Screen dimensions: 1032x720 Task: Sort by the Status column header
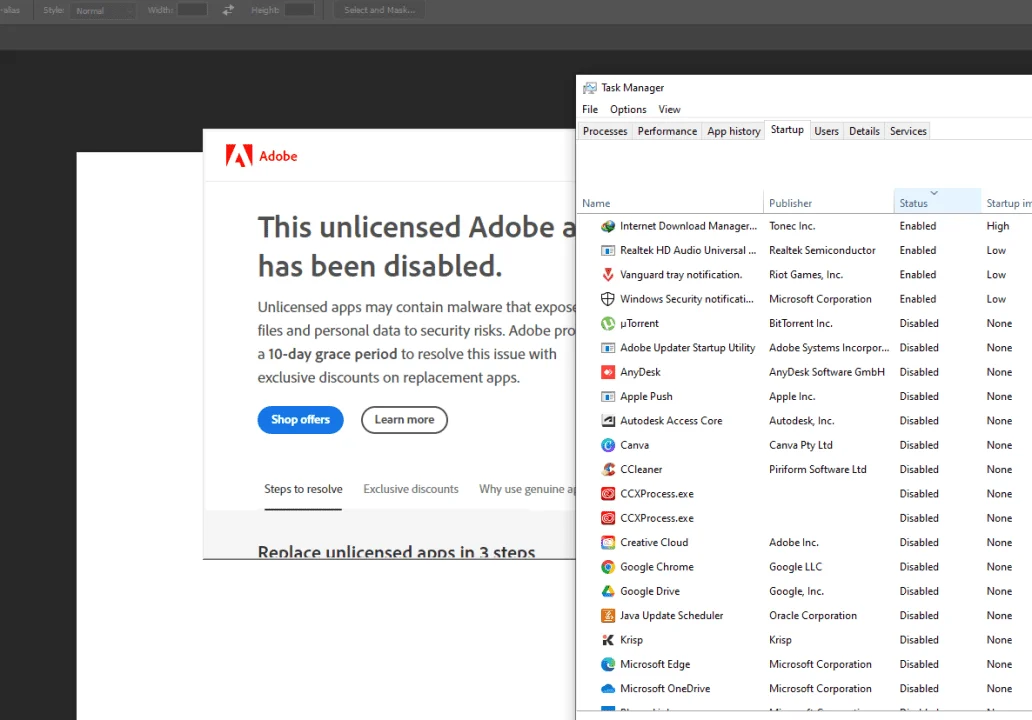[937, 201]
